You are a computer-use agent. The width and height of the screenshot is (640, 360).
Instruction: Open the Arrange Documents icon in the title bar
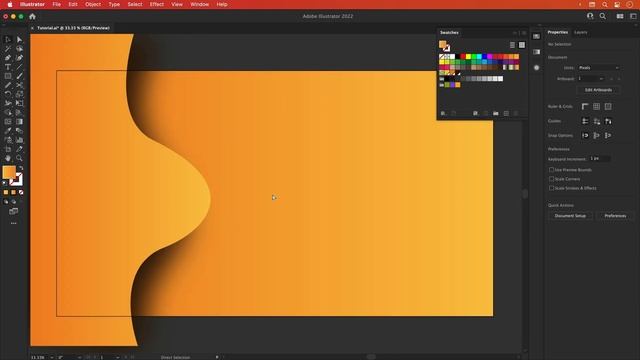(620, 16)
